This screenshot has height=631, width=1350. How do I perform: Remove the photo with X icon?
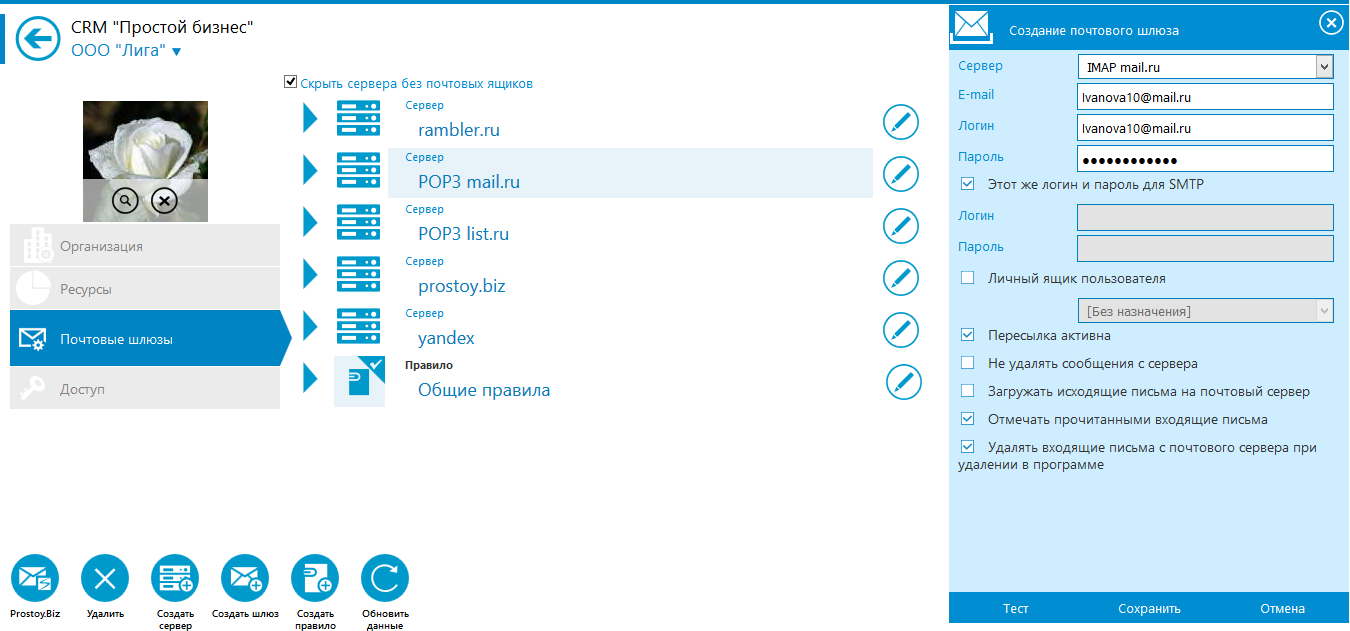[x=164, y=200]
